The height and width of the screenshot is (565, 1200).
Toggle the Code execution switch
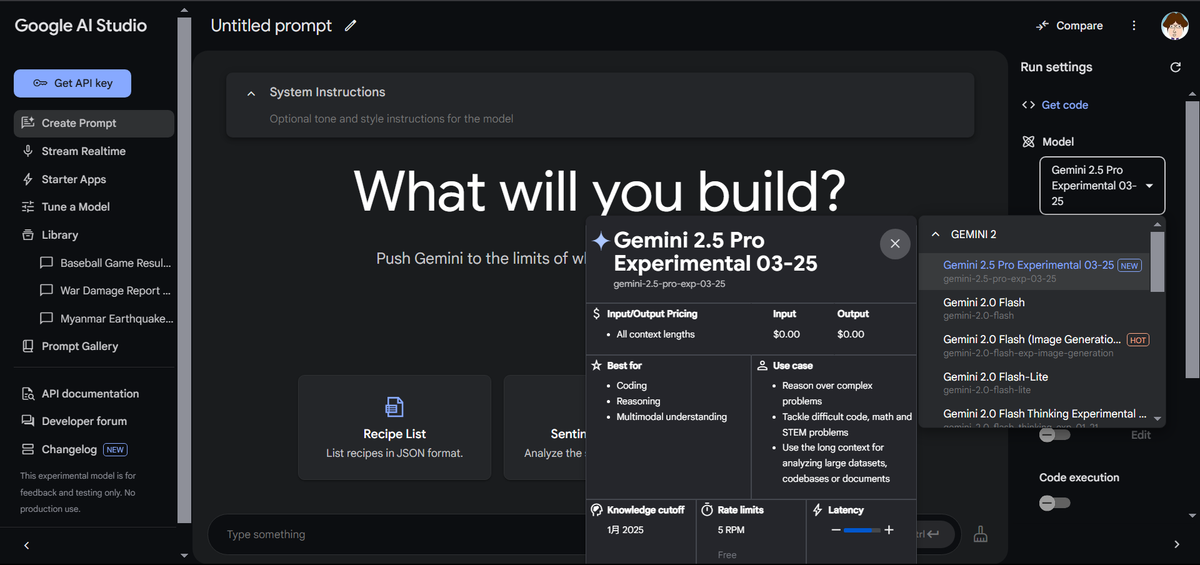tap(1054, 502)
